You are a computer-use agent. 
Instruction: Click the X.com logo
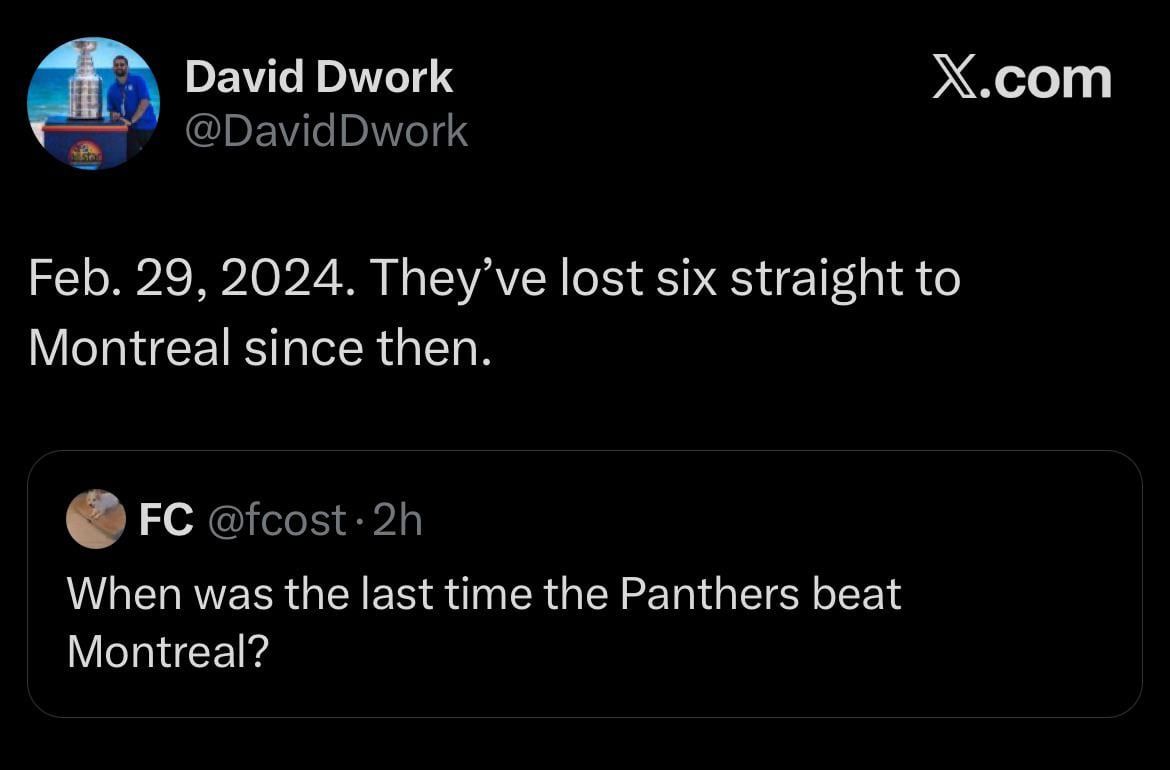(1018, 79)
